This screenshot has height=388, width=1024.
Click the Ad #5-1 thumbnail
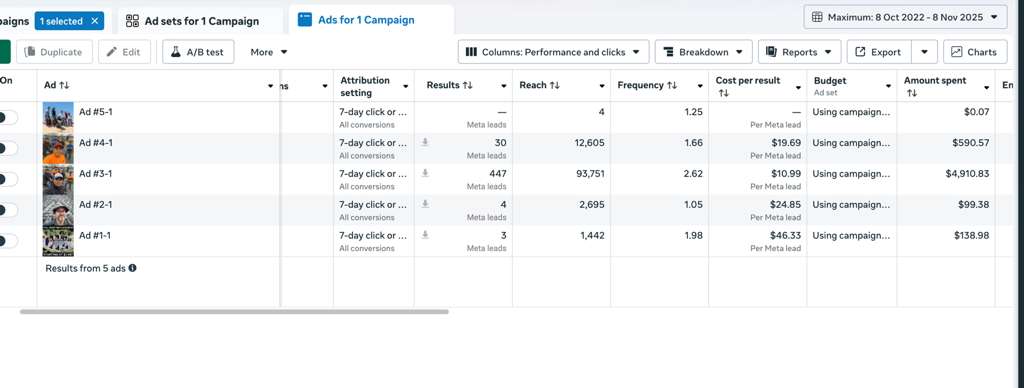click(x=58, y=118)
